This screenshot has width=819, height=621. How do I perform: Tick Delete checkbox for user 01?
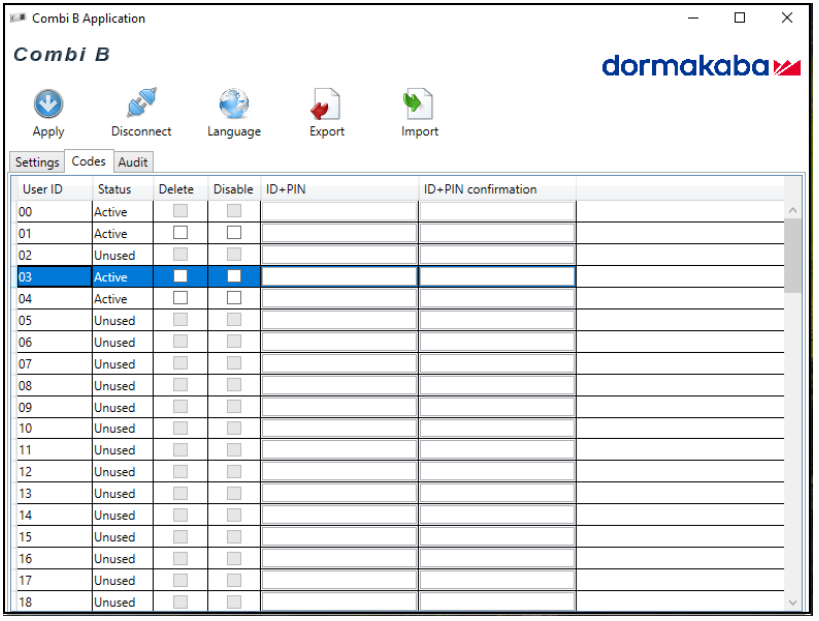[181, 233]
